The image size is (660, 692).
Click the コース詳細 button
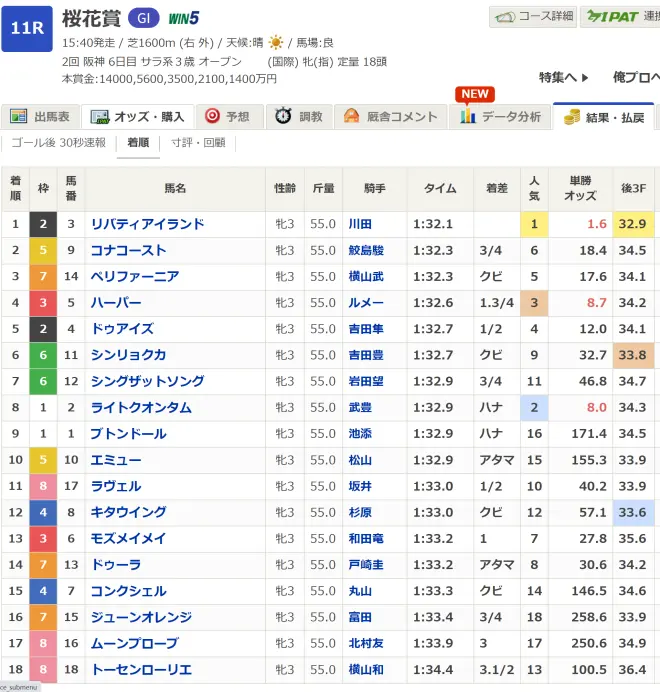[x=533, y=17]
